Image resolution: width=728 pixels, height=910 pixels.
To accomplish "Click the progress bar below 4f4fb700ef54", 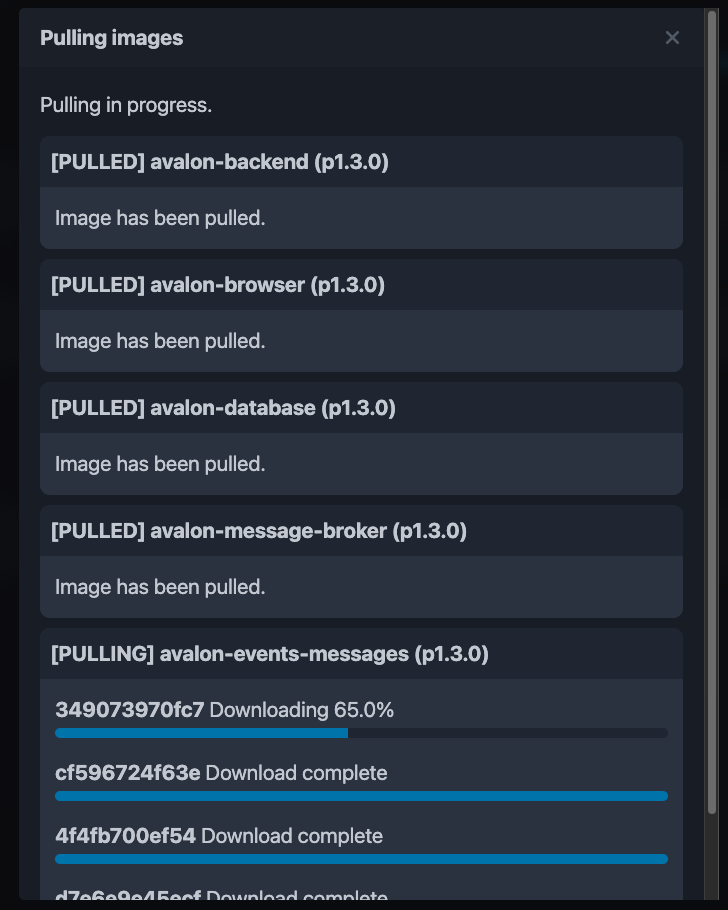I will tap(361, 859).
